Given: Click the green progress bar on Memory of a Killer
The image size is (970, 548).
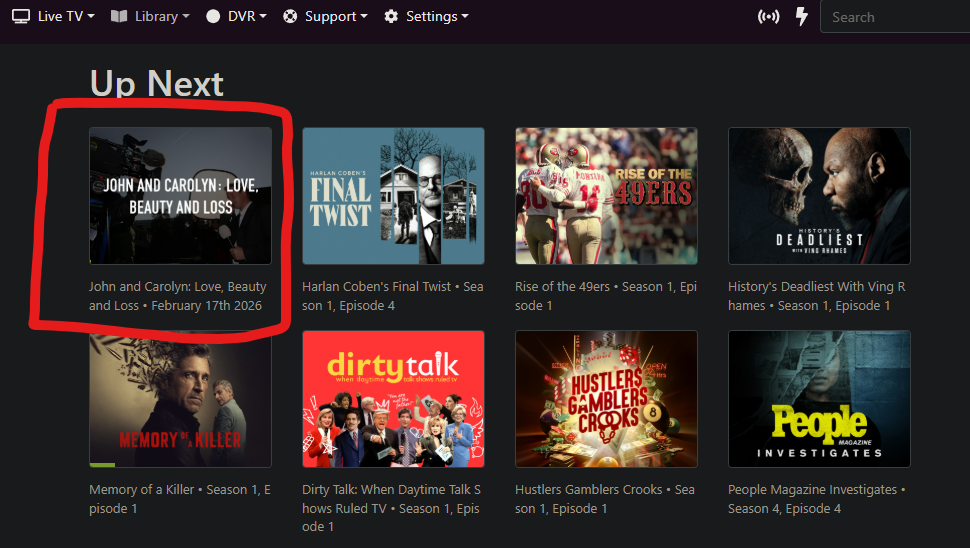Looking at the screenshot, I should pos(102,465).
